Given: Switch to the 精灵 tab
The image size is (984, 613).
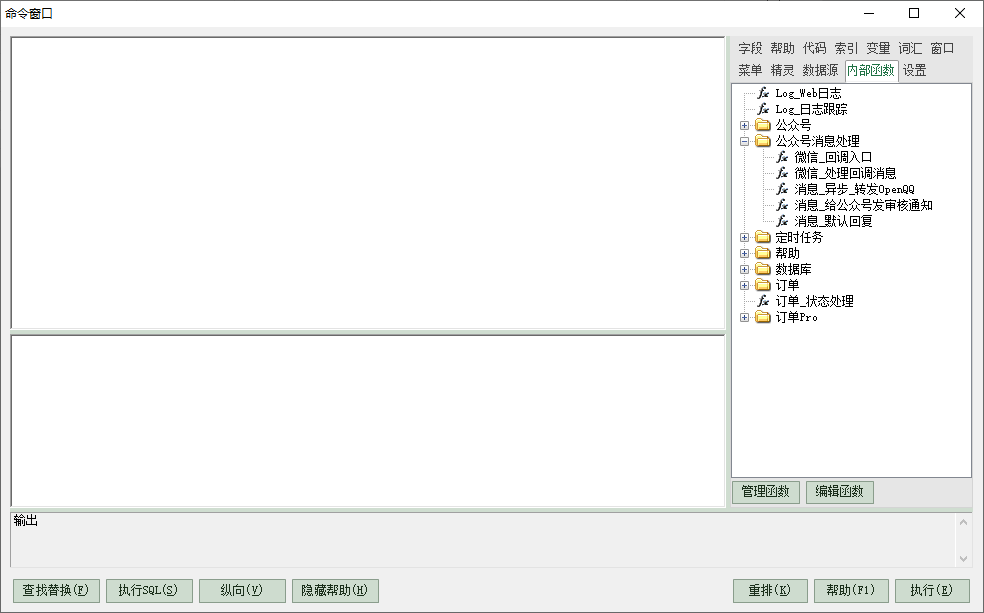Looking at the screenshot, I should click(x=783, y=70).
